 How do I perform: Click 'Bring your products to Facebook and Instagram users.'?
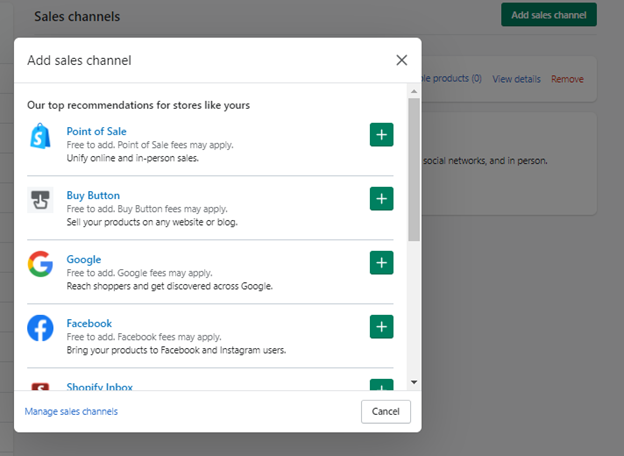176,350
